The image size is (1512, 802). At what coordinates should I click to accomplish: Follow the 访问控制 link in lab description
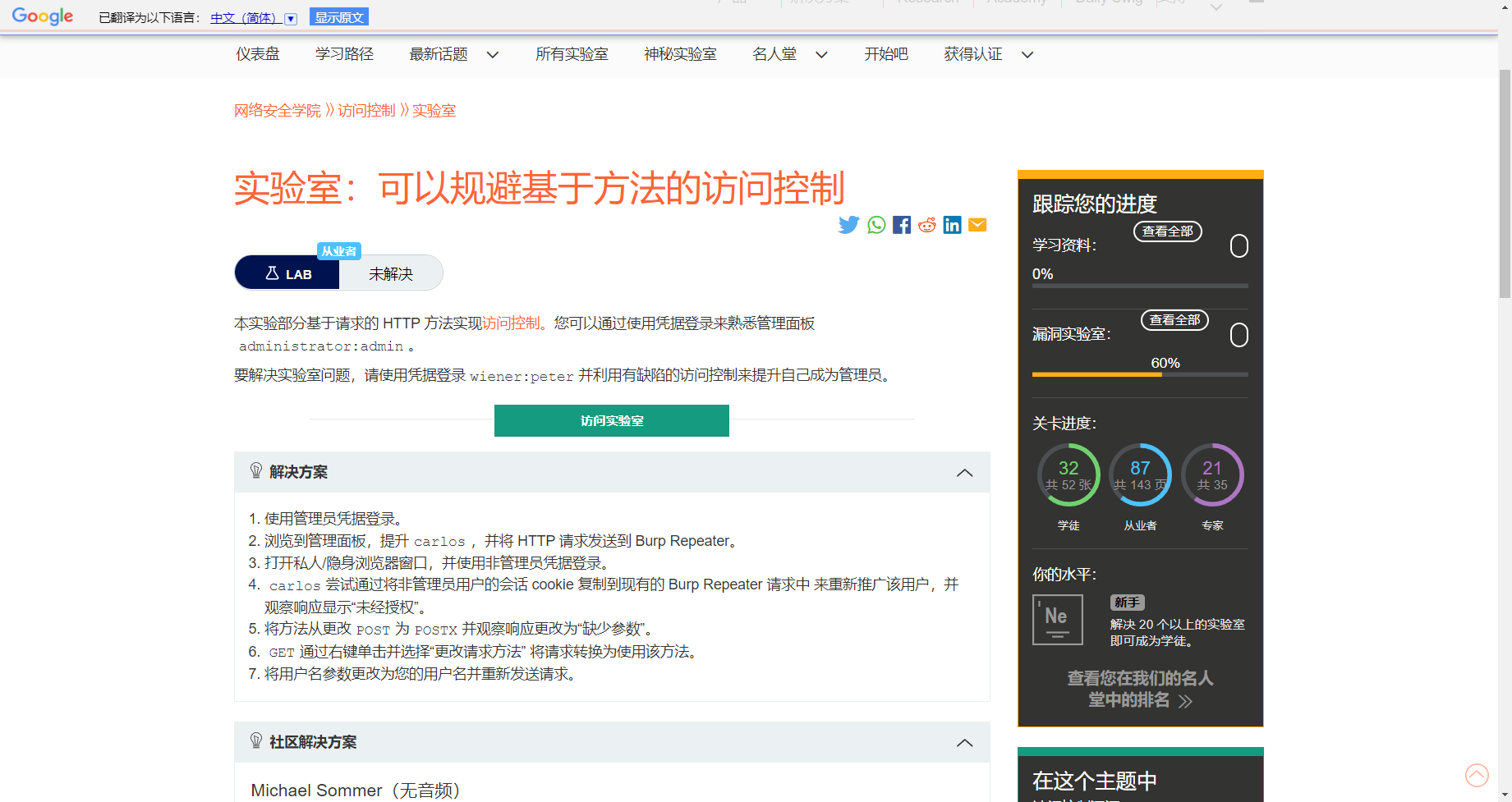click(511, 323)
